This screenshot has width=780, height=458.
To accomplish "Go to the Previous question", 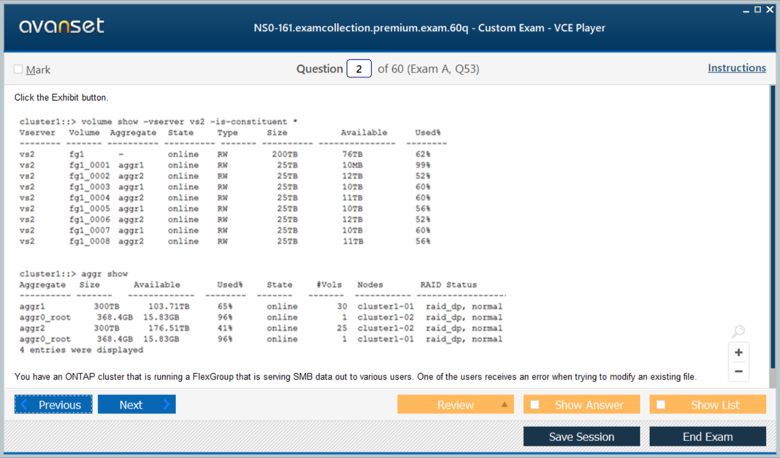I will [53, 405].
